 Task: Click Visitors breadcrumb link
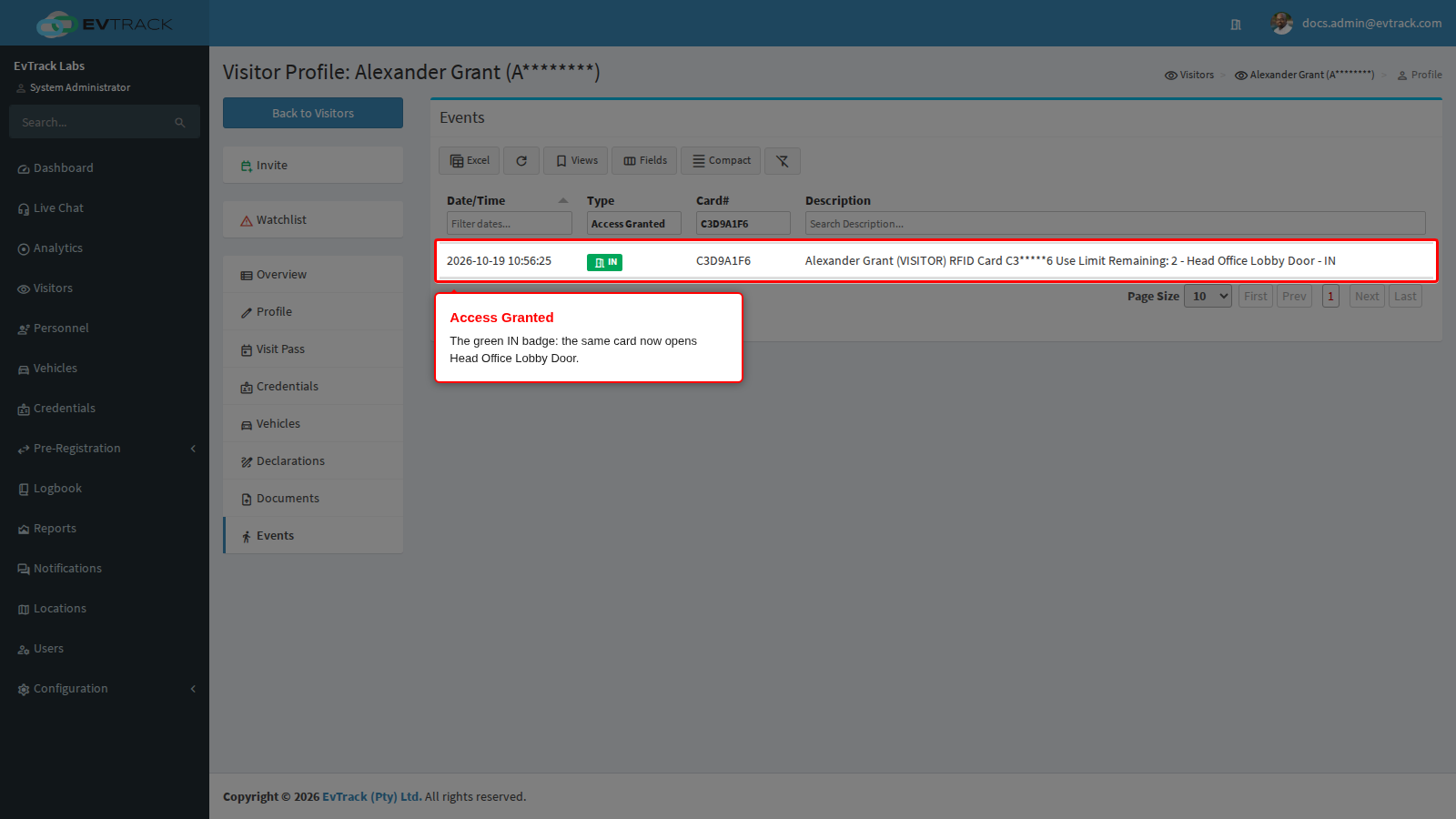1189,75
